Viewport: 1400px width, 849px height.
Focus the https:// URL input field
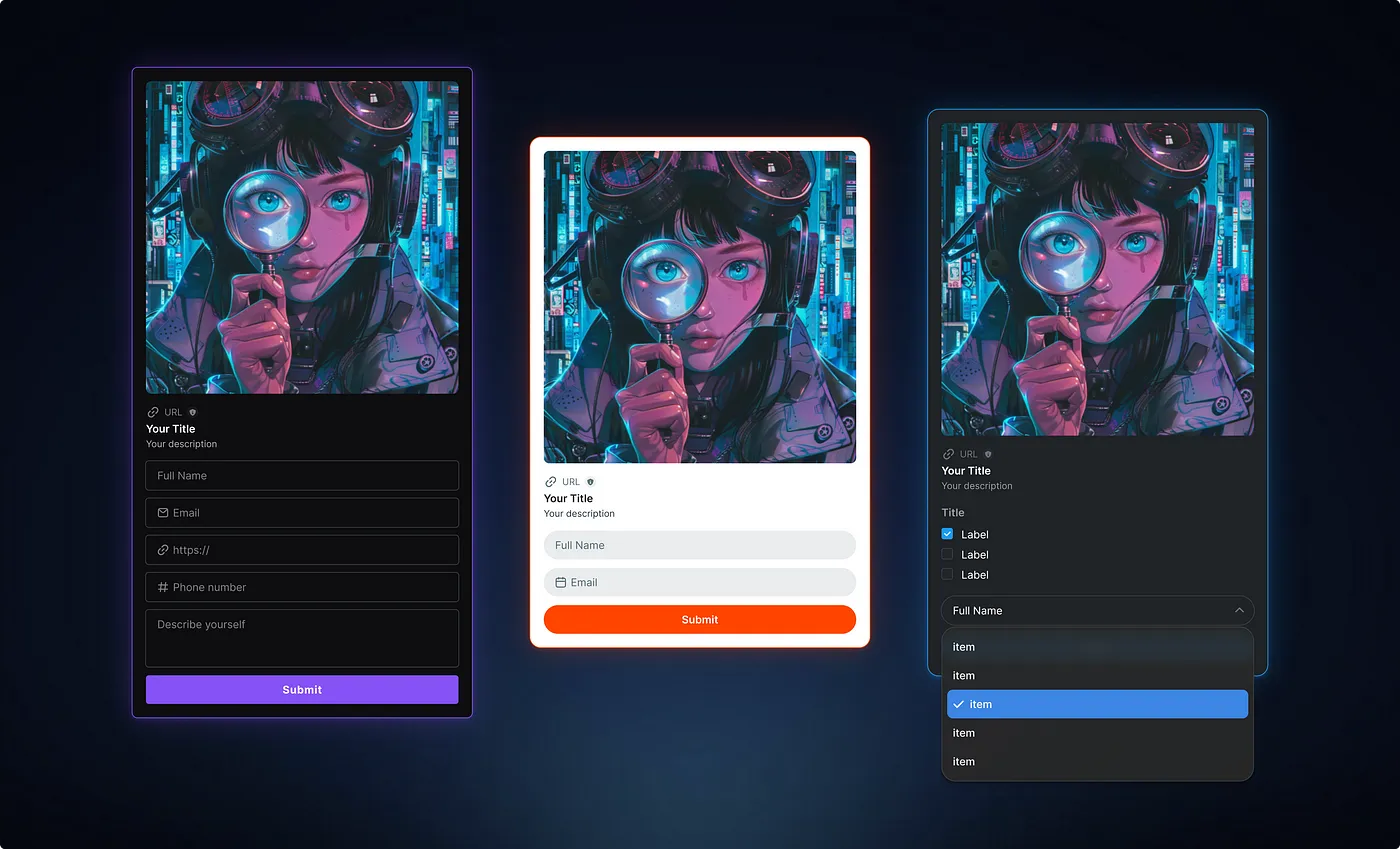pyautogui.click(x=302, y=550)
